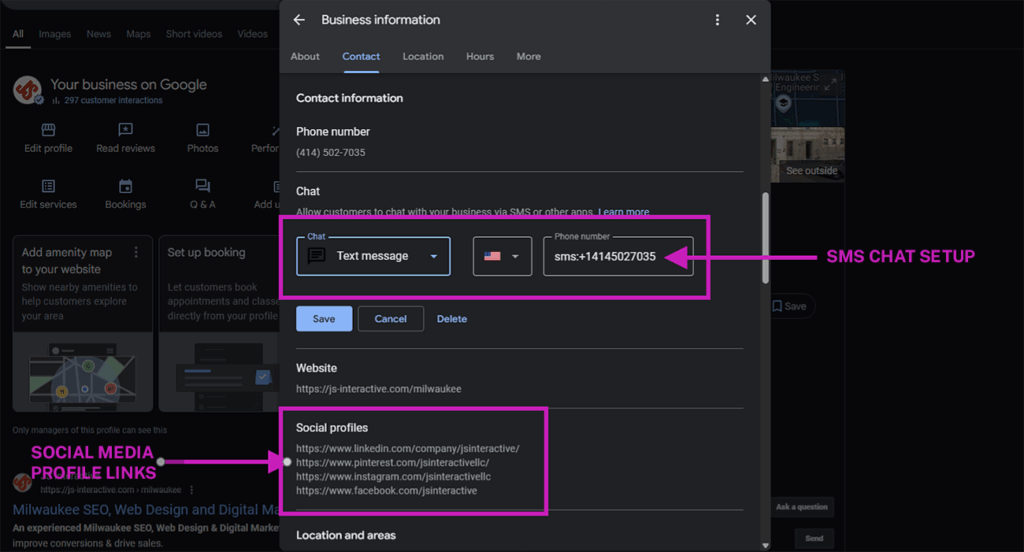Click Ask a question button
1024x552 pixels.
(x=801, y=507)
